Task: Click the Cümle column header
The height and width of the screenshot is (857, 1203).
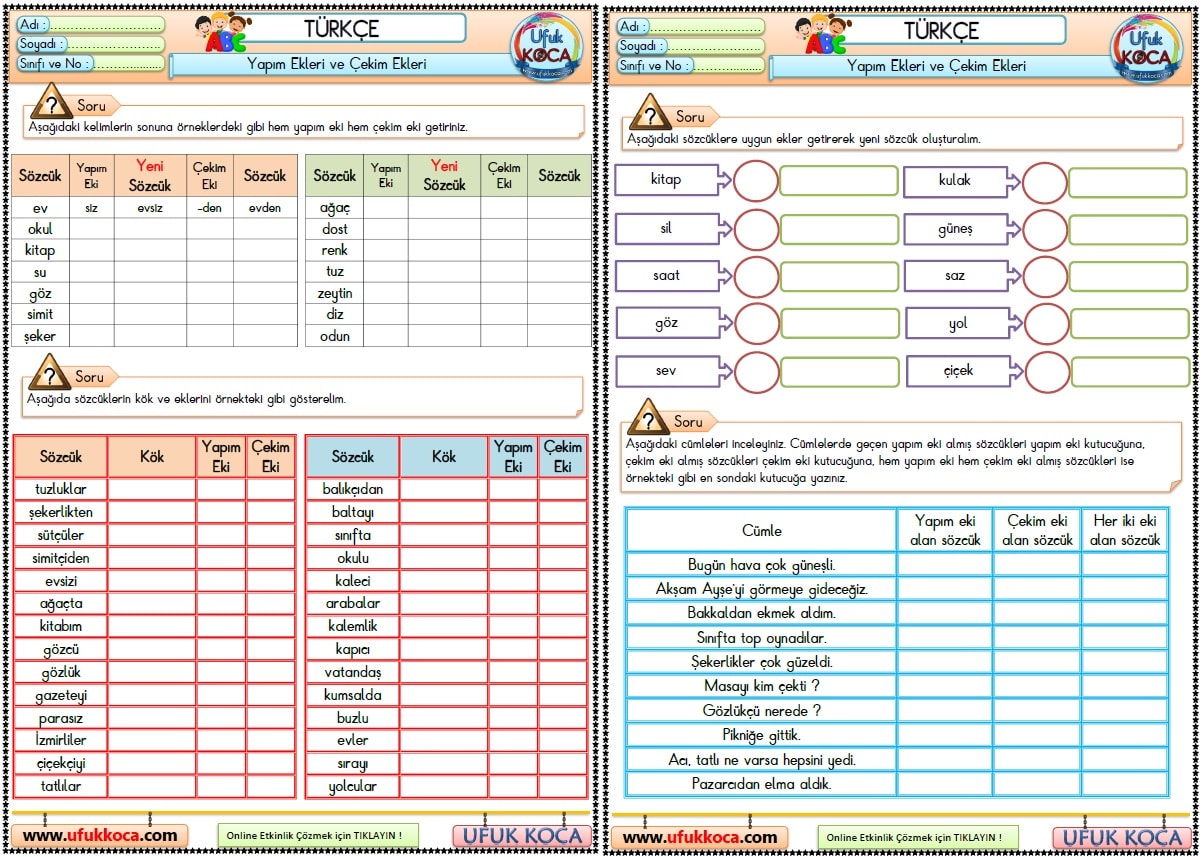Action: [x=762, y=530]
